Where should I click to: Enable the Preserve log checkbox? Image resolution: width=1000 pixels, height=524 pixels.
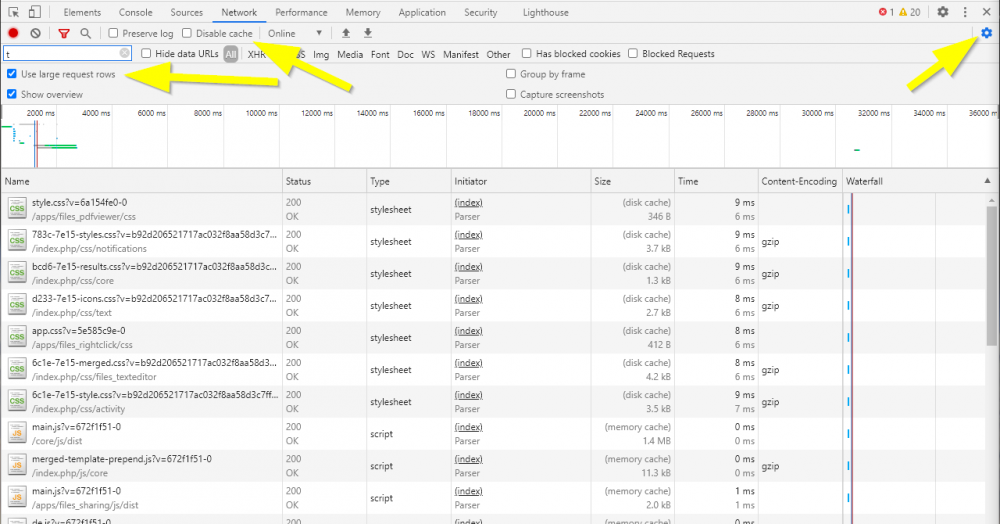pyautogui.click(x=114, y=33)
